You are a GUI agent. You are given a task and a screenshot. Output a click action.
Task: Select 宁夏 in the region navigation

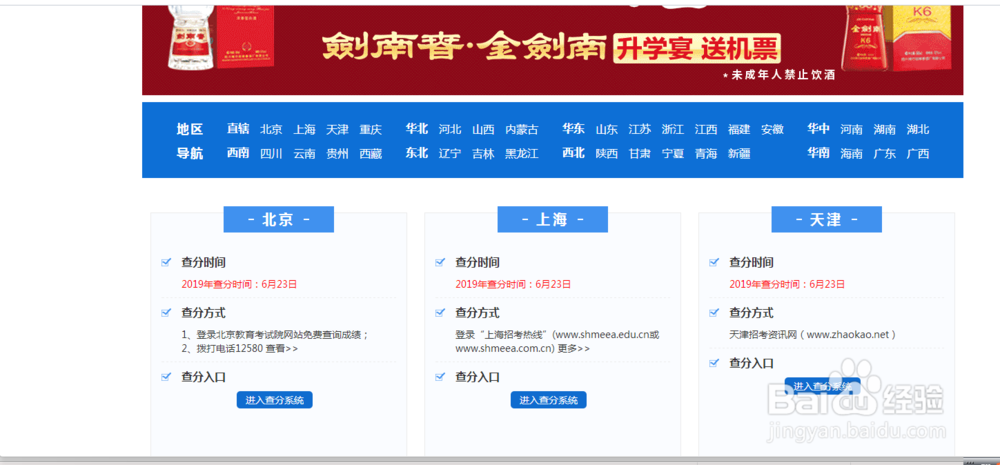(673, 154)
